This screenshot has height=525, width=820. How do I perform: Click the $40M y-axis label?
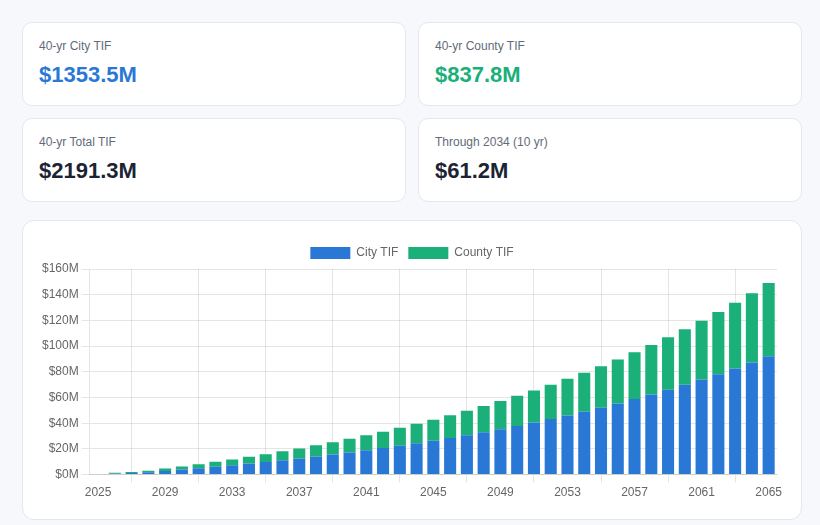point(63,423)
